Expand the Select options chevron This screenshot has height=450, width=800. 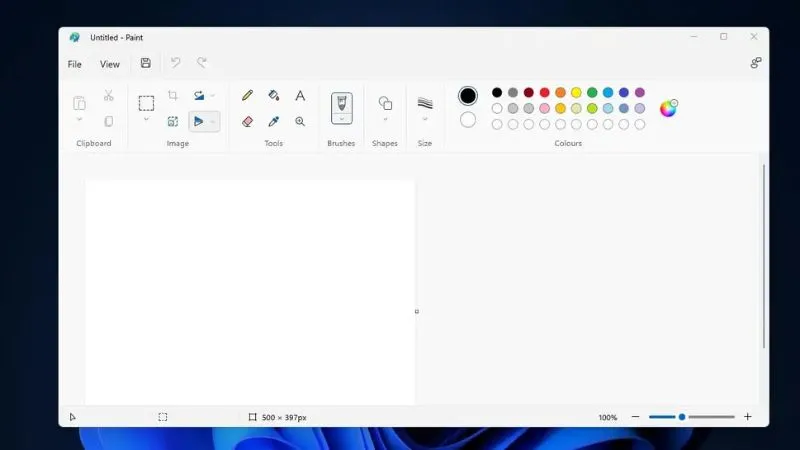point(146,119)
